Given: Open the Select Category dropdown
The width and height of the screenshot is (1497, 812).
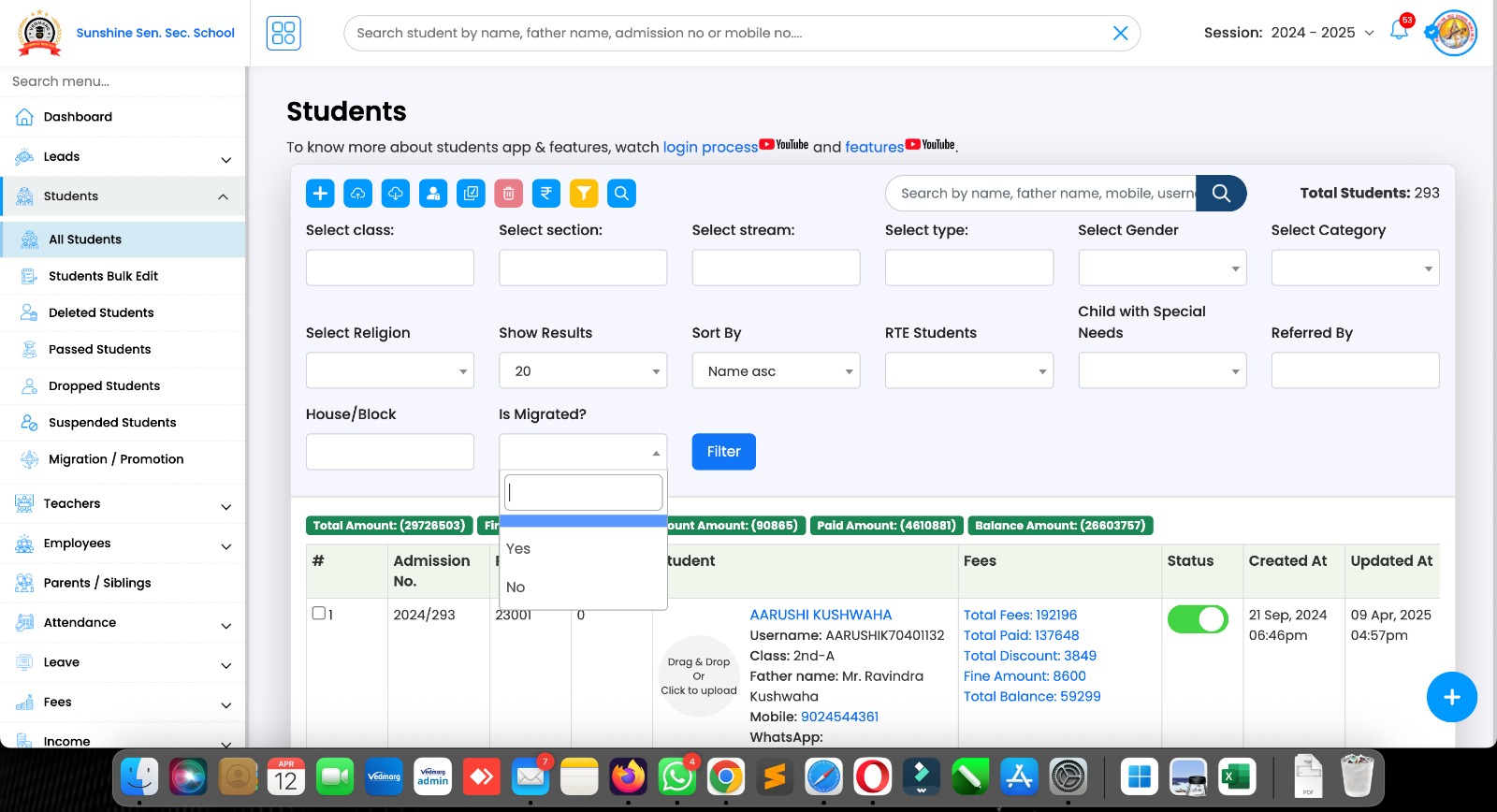Looking at the screenshot, I should 1355,268.
